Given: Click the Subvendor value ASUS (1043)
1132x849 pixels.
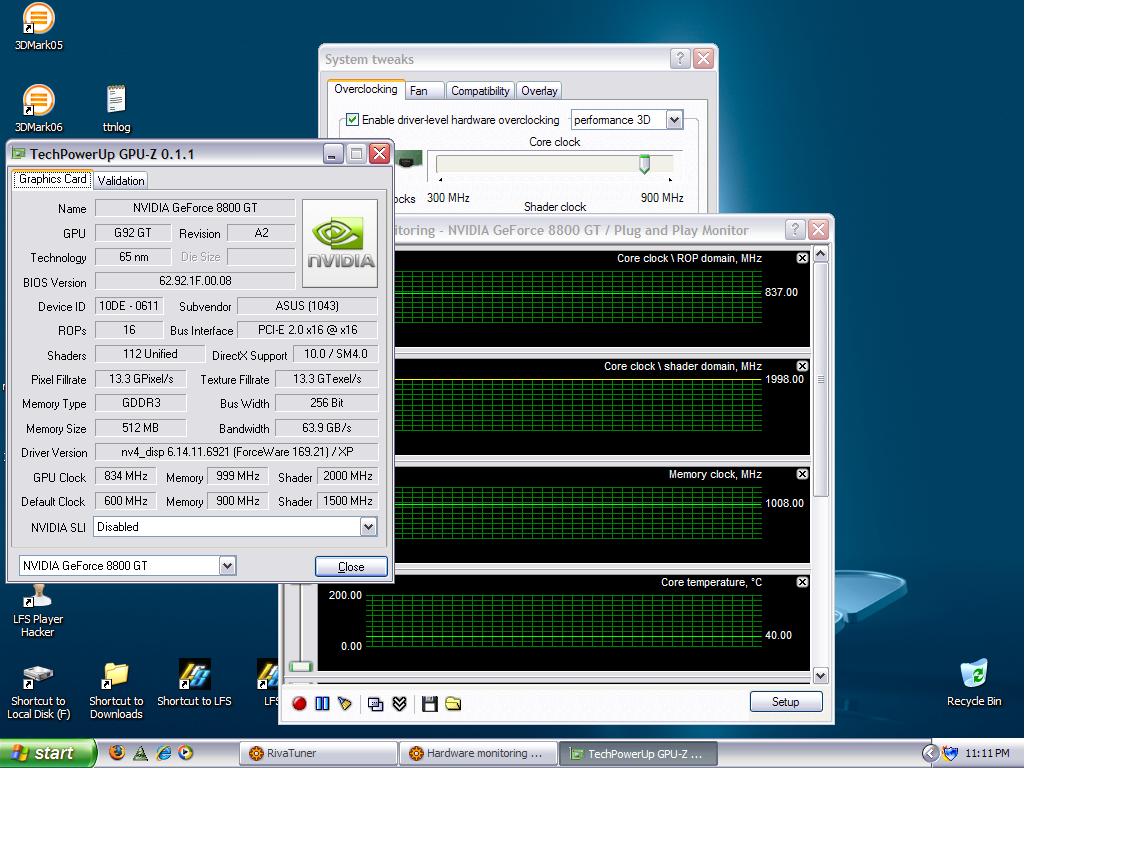Looking at the screenshot, I should tap(307, 306).
